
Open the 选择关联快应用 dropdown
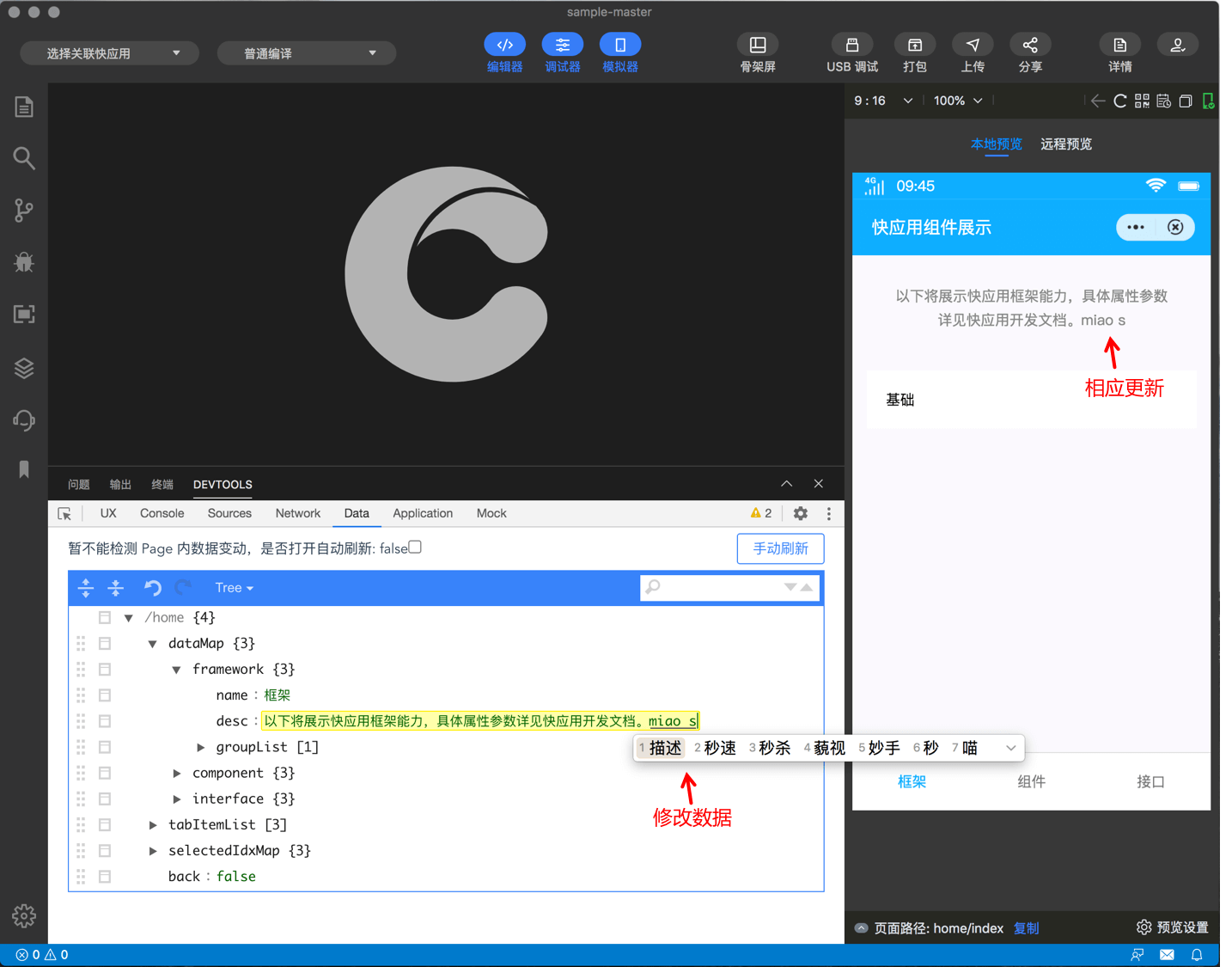pyautogui.click(x=110, y=53)
